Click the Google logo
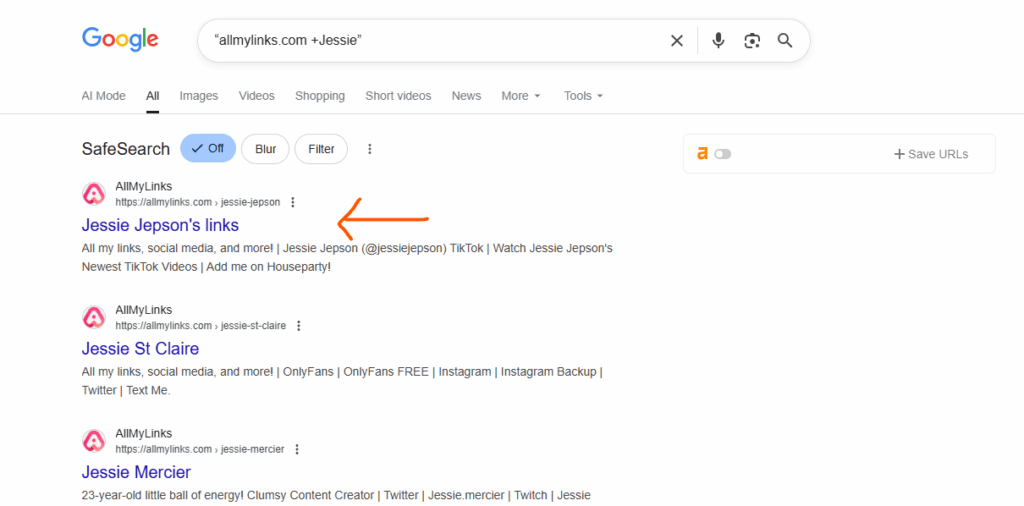Viewport: 1024px width, 506px height. pyautogui.click(x=120, y=39)
